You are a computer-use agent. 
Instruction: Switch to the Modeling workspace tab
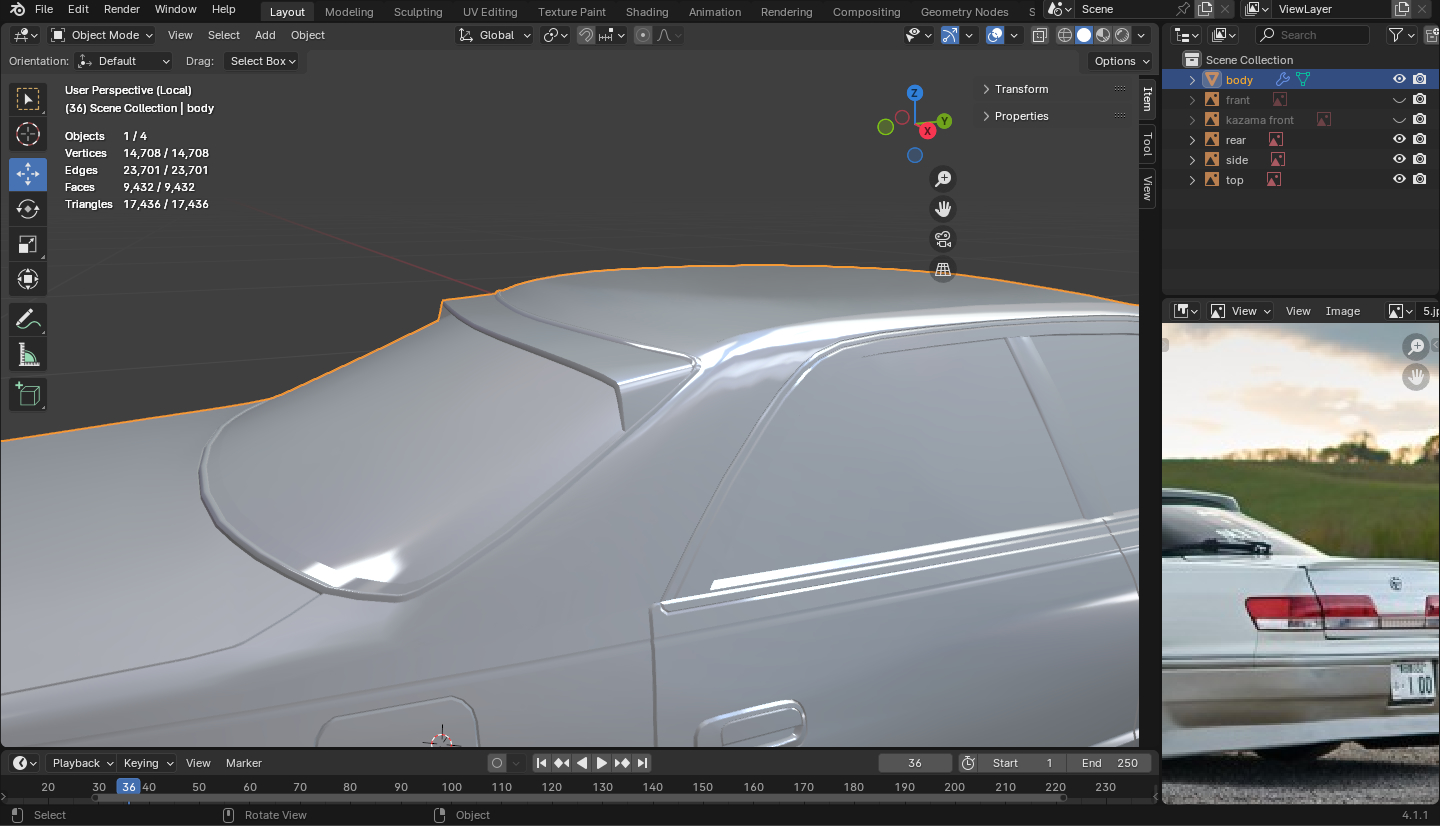point(349,12)
